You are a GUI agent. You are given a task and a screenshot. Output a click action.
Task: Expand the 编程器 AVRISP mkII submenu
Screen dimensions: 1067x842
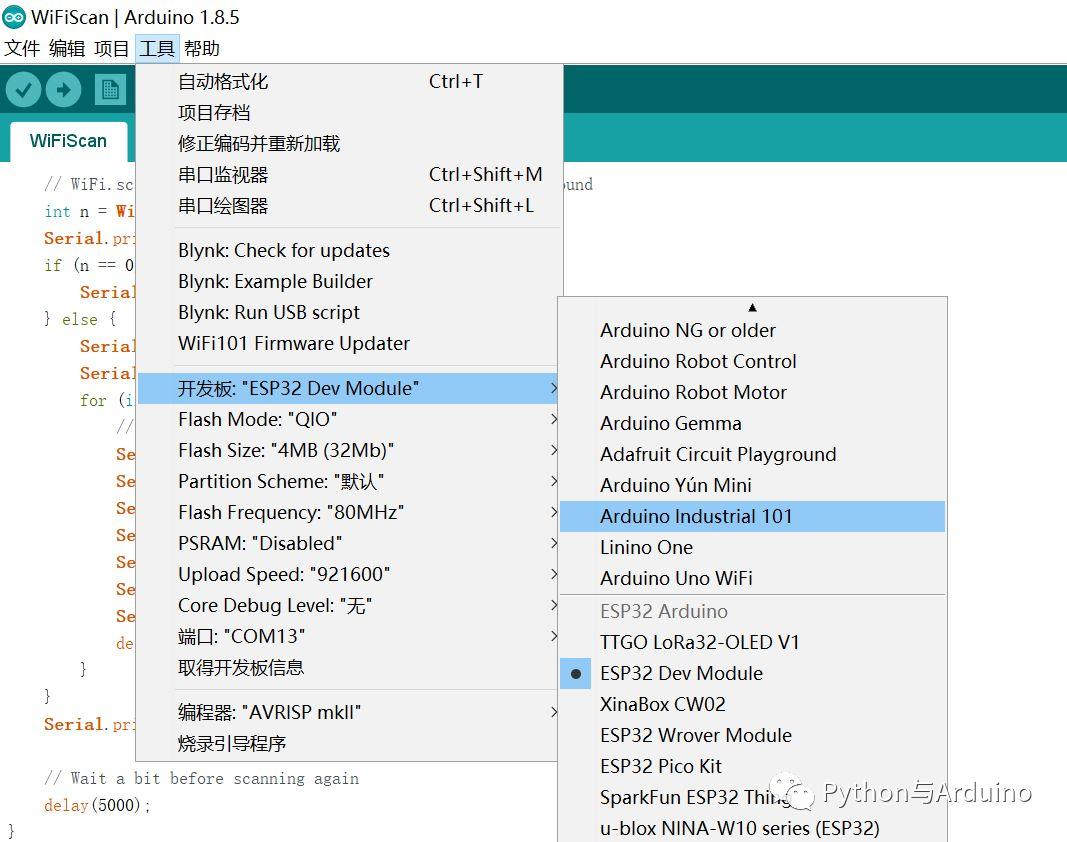click(348, 713)
